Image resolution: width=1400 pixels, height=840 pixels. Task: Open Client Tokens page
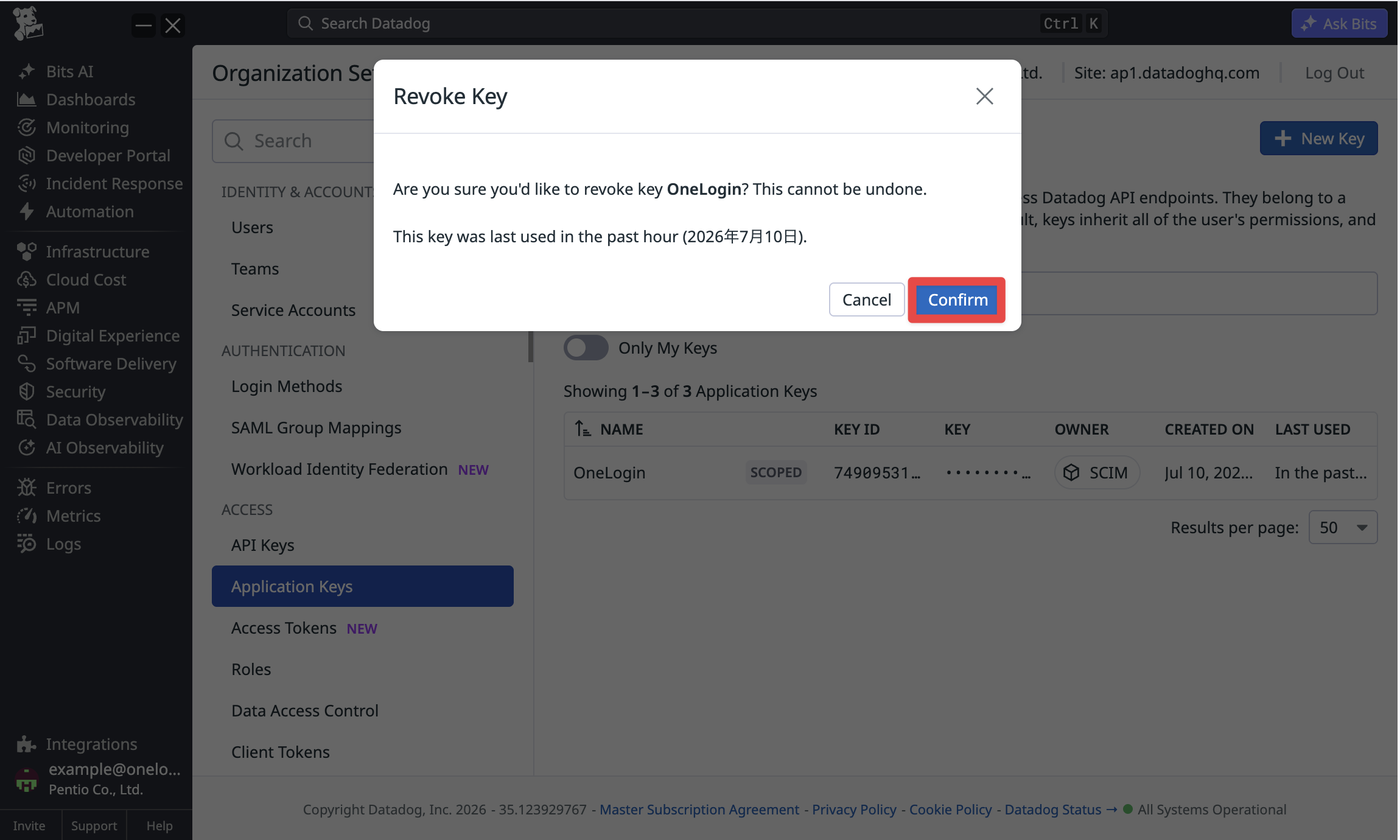pyautogui.click(x=281, y=752)
